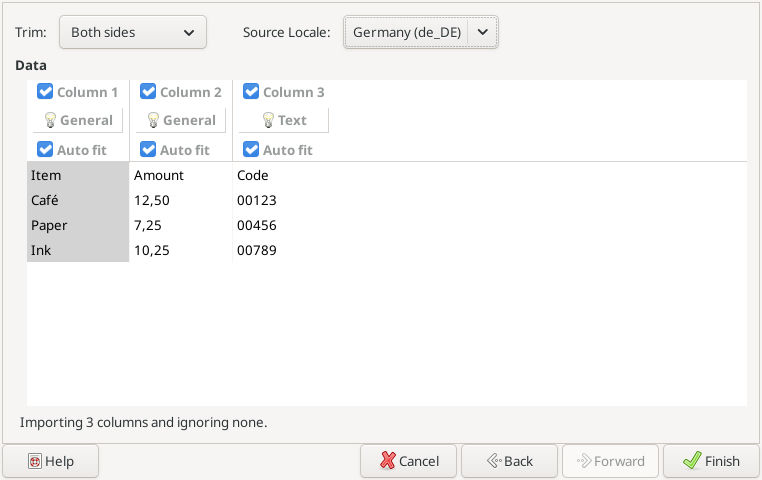The width and height of the screenshot is (762, 480).
Task: Change Column 1 format via General button
Action: point(78,120)
